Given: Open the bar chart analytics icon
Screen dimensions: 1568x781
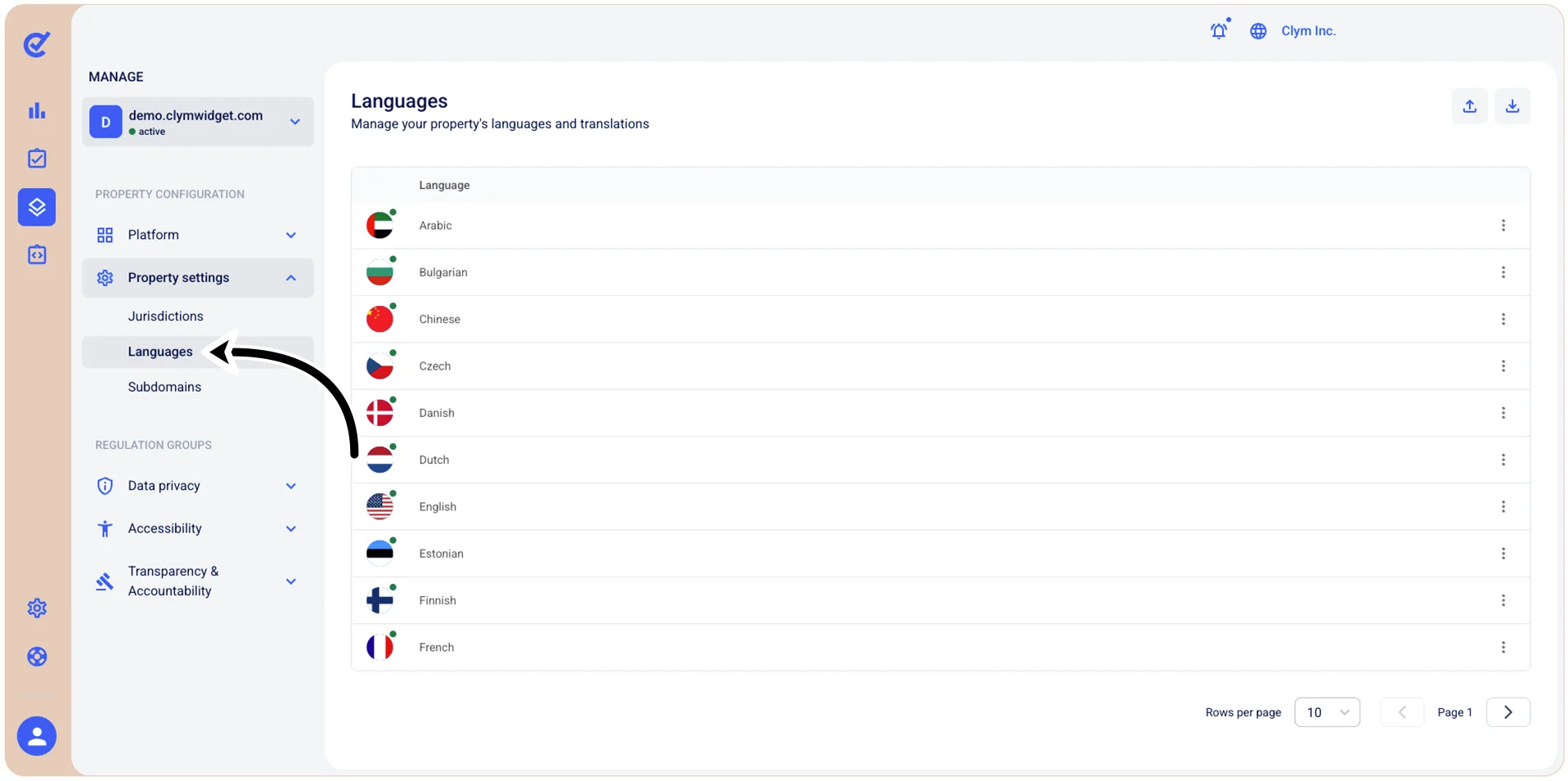Looking at the screenshot, I should [37, 110].
